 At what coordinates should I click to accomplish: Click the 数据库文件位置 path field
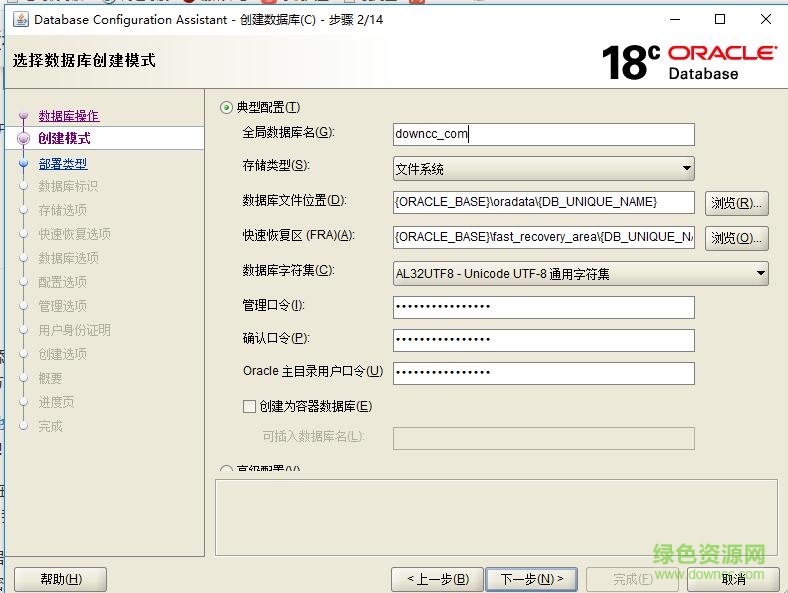pos(544,202)
